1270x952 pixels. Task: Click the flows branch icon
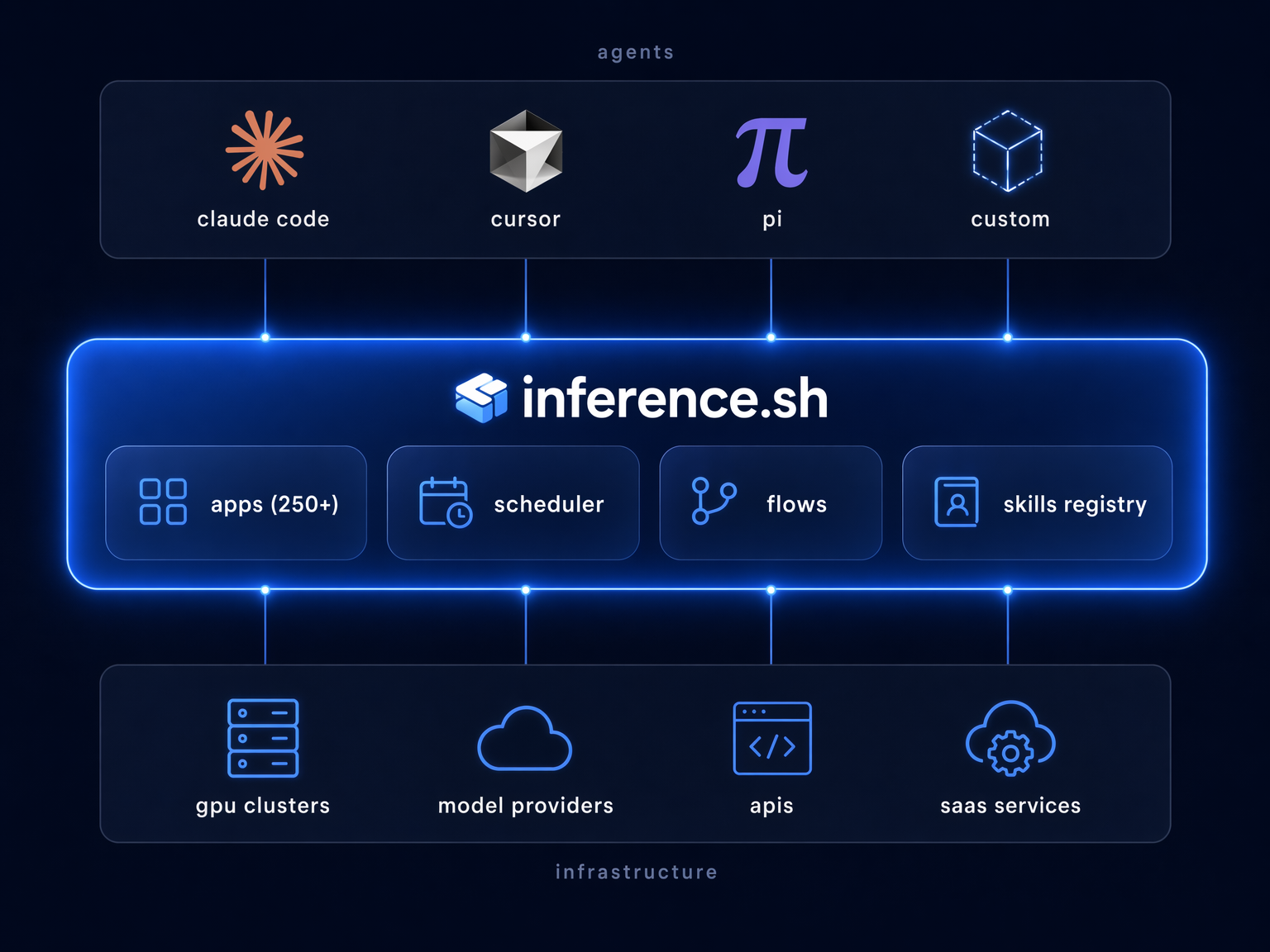713,501
